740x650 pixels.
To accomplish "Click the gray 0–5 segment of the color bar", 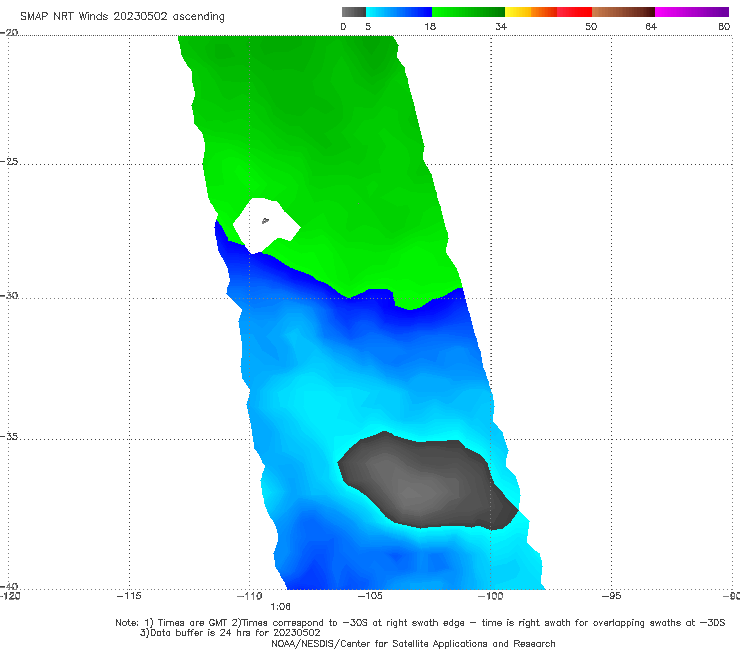I will (x=353, y=12).
